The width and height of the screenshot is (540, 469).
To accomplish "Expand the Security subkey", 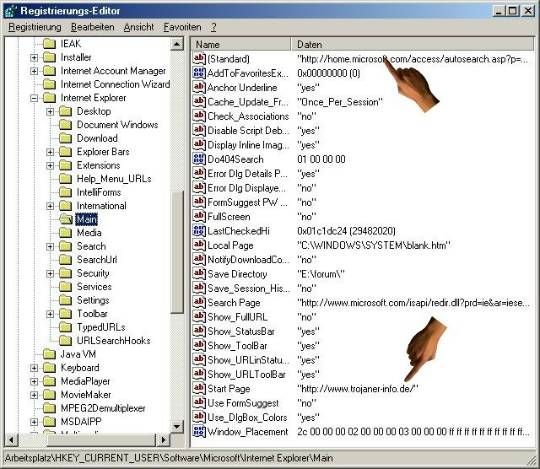I will [x=50, y=273].
